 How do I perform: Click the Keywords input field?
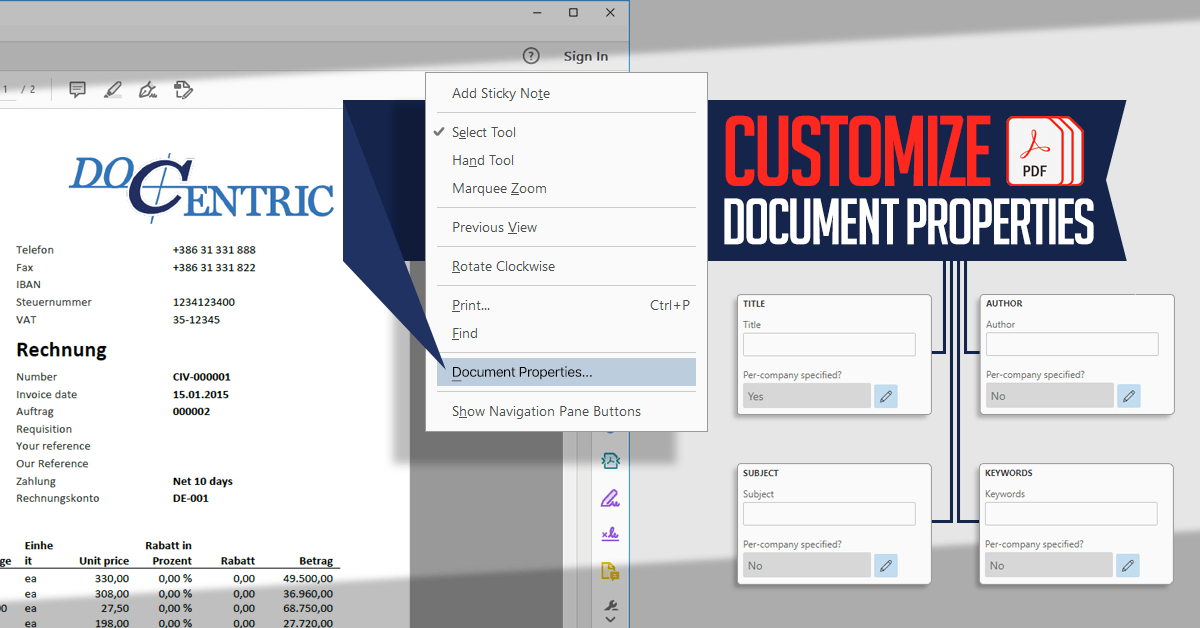1071,514
